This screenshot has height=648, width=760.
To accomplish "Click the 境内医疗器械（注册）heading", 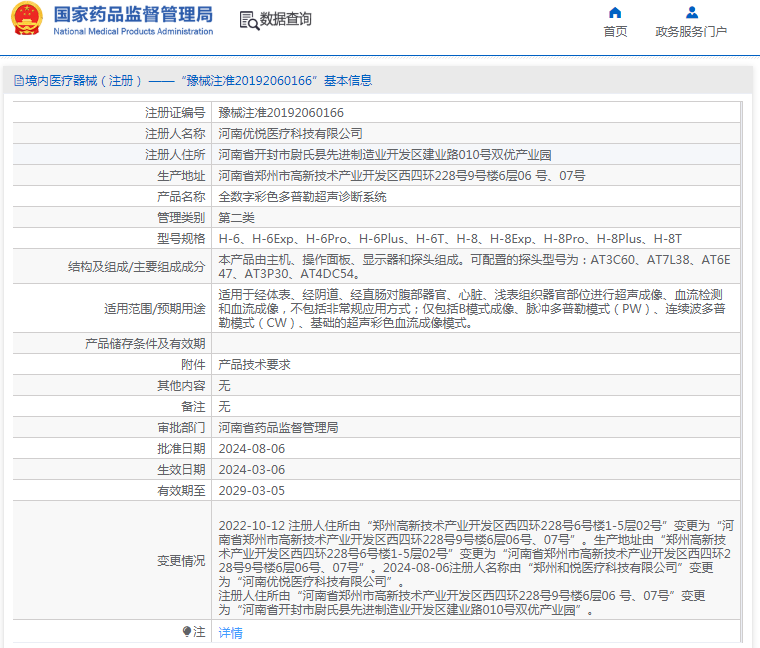I will pos(83,80).
